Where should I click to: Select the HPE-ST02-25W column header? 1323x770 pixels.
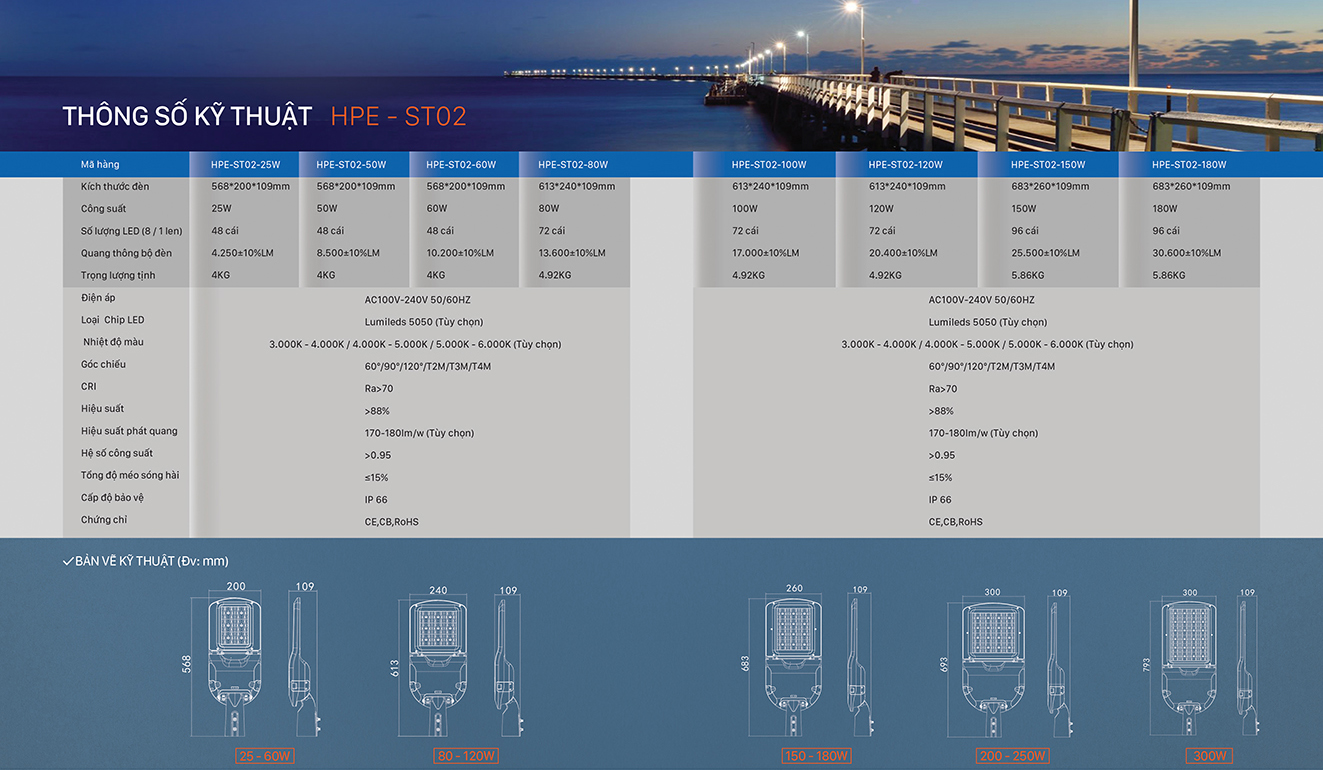(245, 165)
